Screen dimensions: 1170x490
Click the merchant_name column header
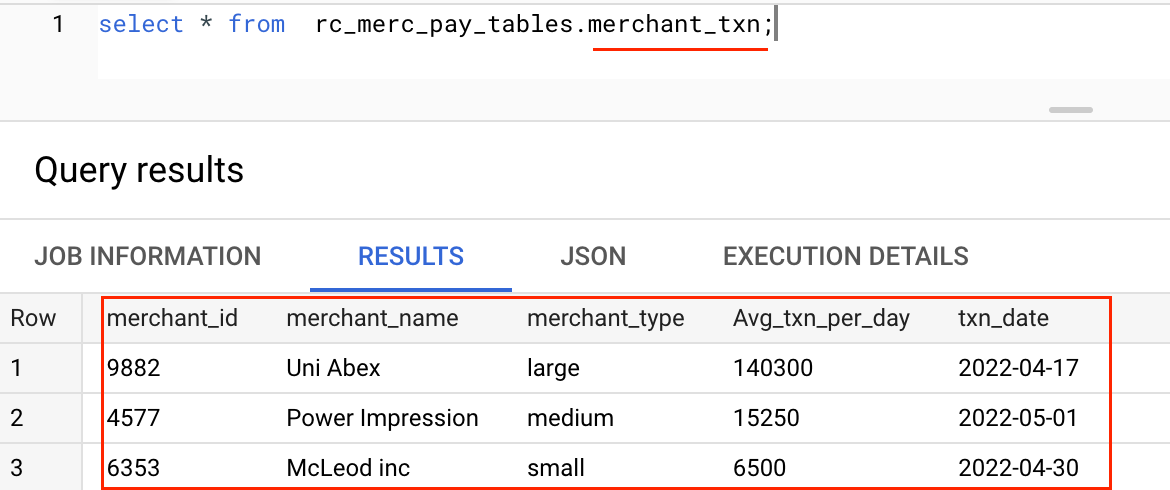tap(372, 318)
